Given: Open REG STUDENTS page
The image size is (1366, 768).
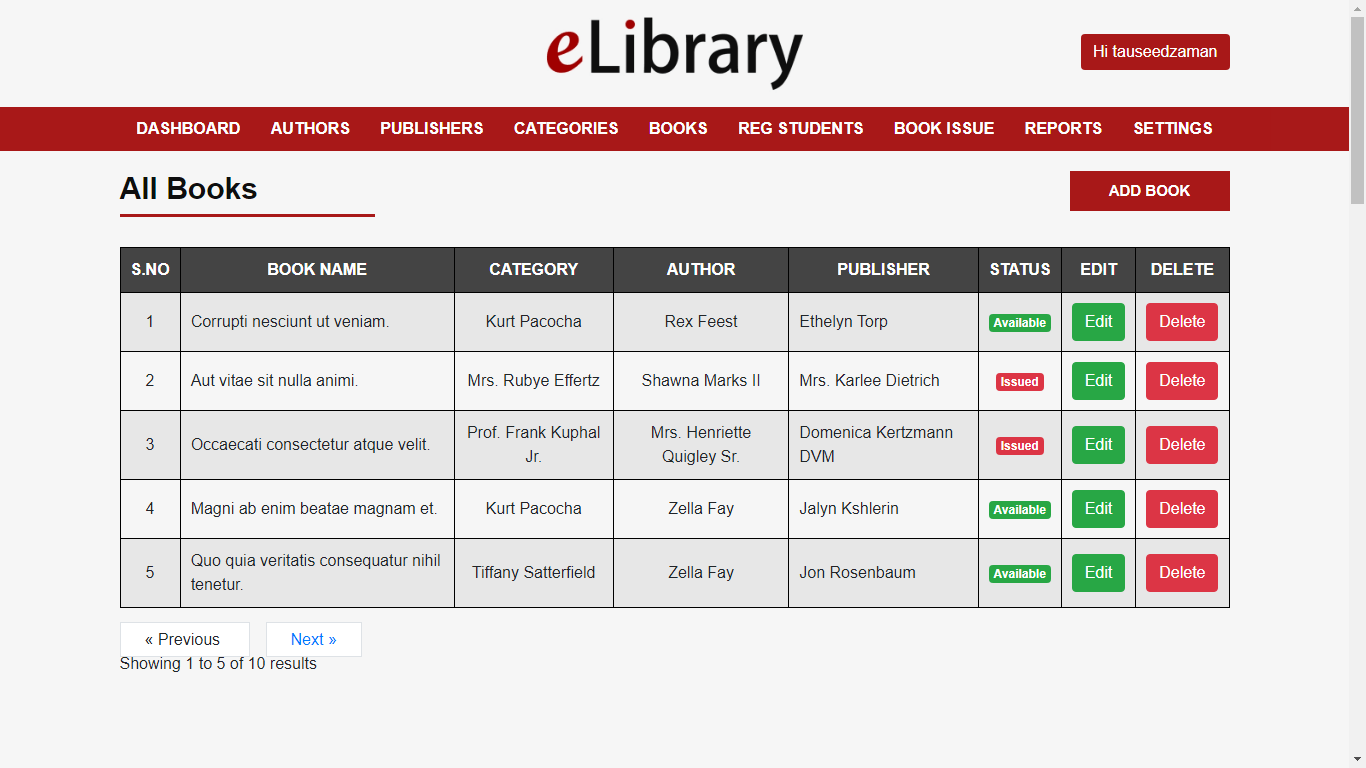Looking at the screenshot, I should 800,128.
